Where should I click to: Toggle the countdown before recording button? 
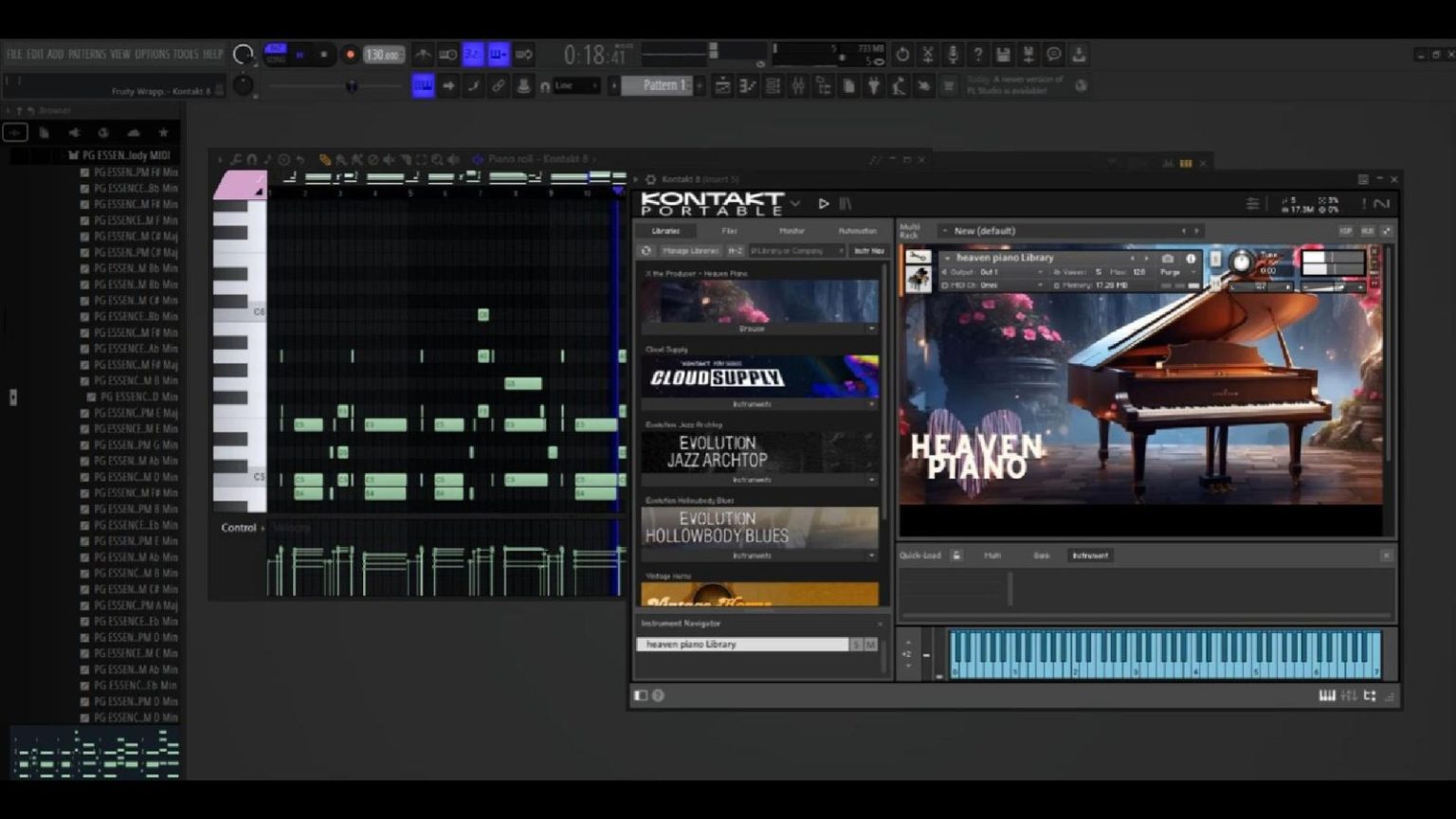(x=472, y=55)
